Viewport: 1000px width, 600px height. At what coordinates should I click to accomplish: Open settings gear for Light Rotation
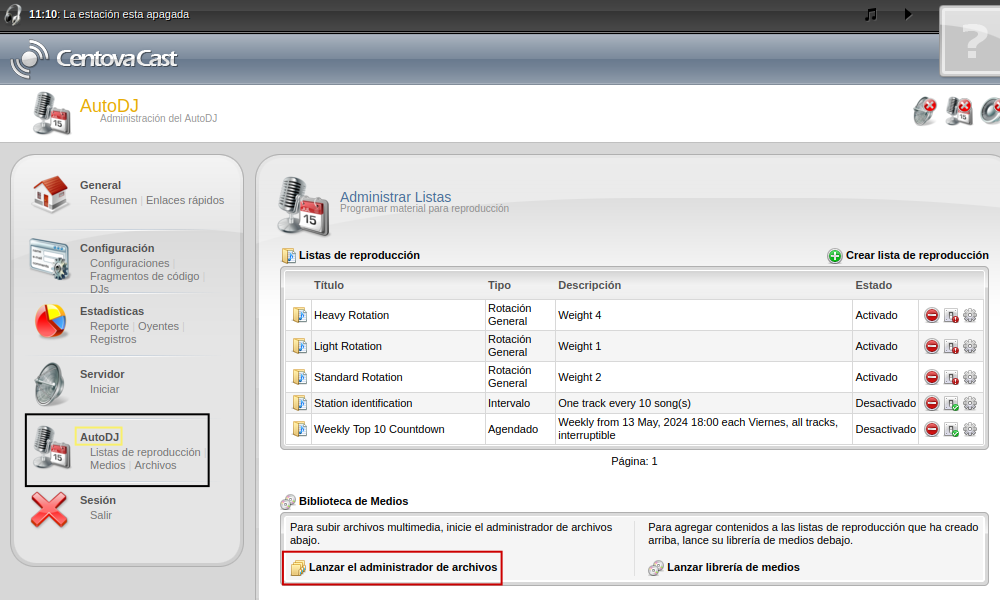pyautogui.click(x=969, y=347)
